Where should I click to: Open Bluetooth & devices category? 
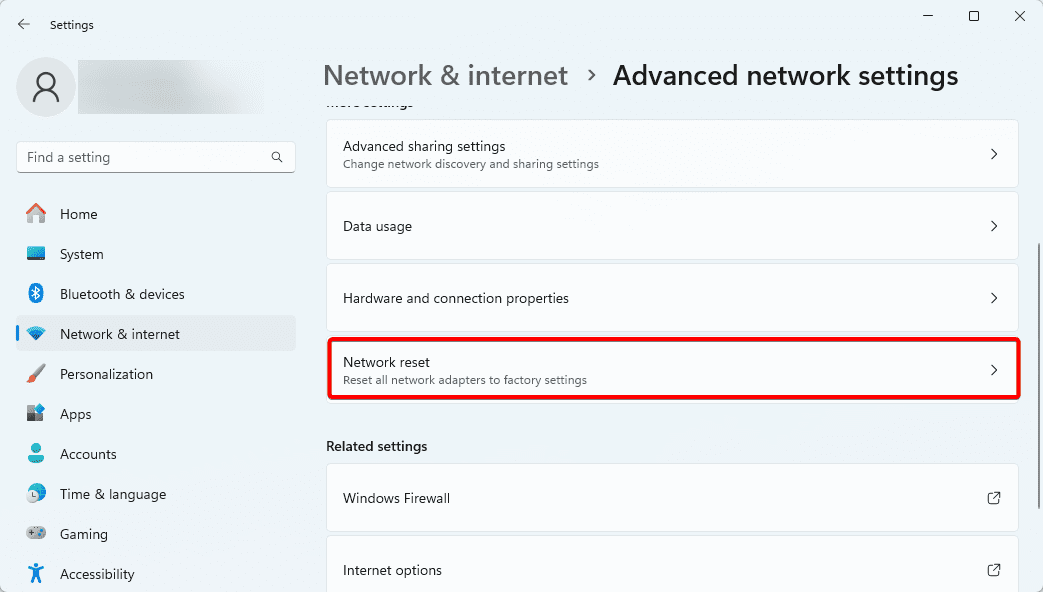[x=156, y=293]
